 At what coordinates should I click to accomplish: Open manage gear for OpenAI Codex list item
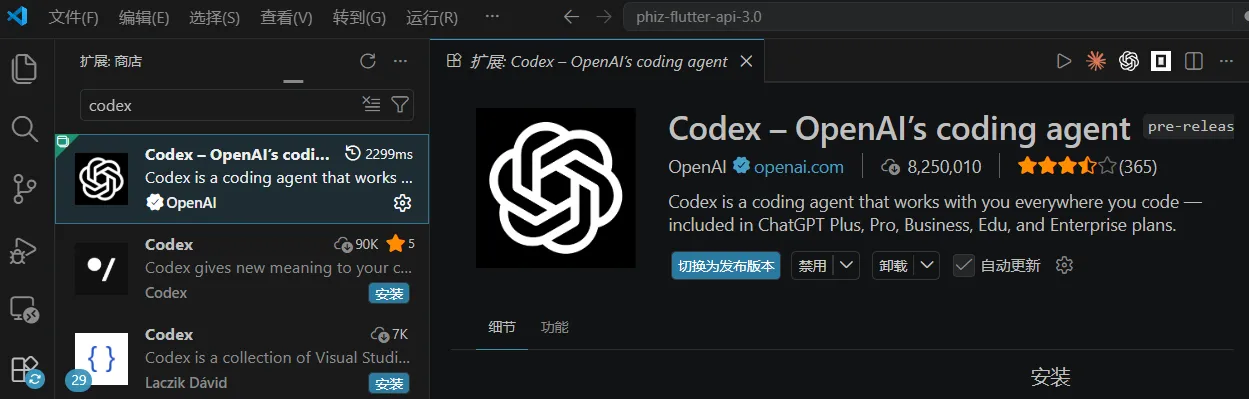402,203
